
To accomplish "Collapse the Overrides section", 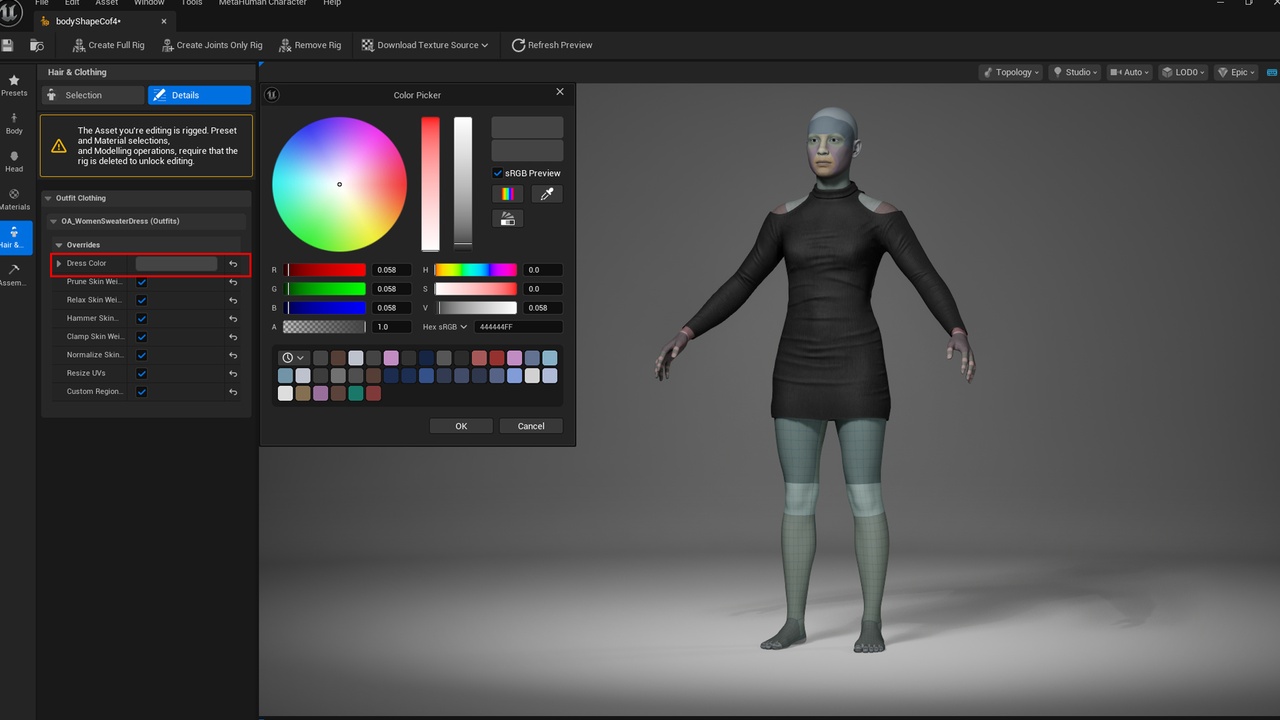I will point(59,245).
